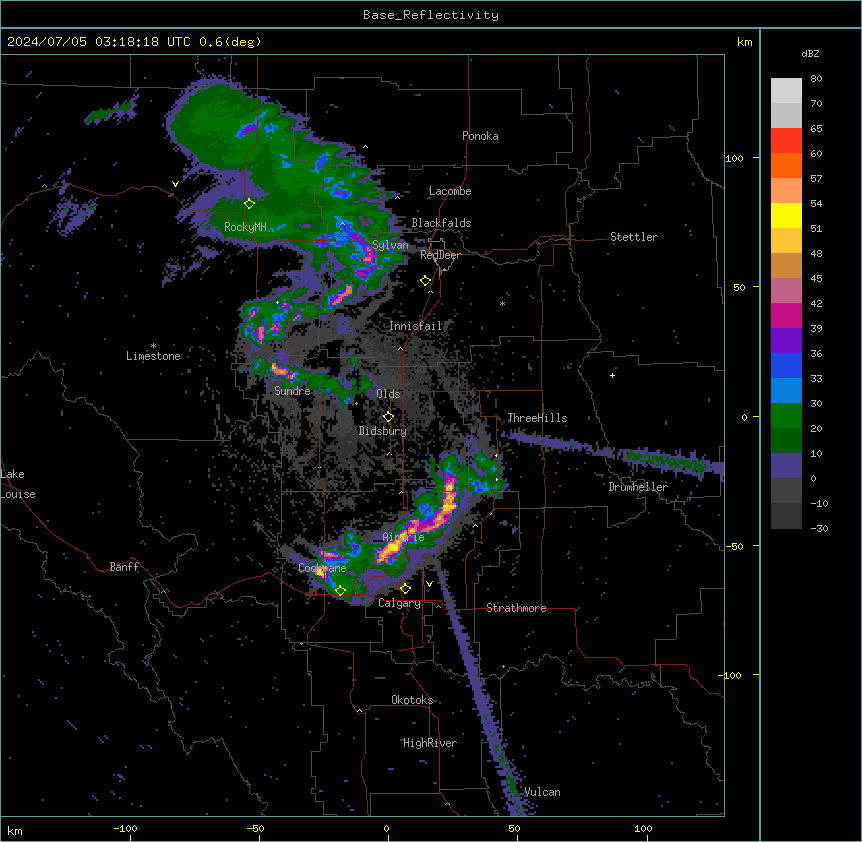Click the km unit label at bottom-left
Image resolution: width=862 pixels, height=842 pixels.
(15, 830)
